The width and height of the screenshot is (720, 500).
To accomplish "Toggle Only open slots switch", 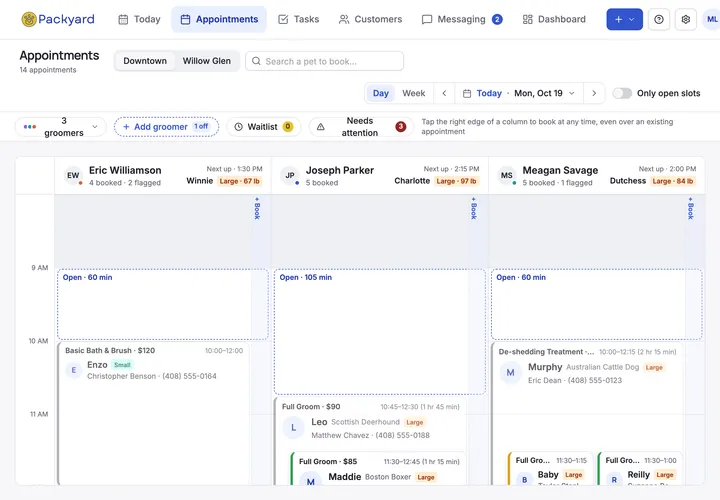I will pyautogui.click(x=622, y=93).
